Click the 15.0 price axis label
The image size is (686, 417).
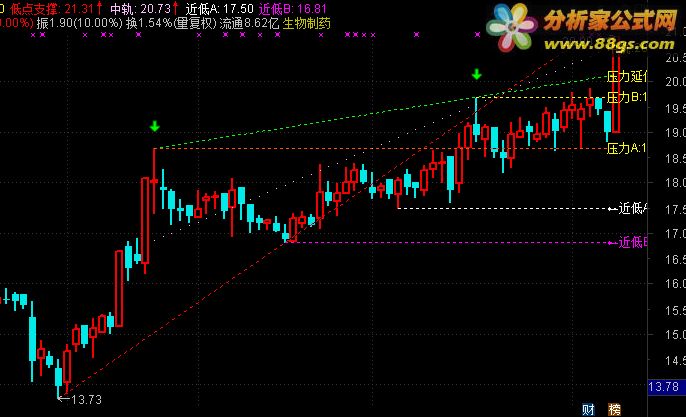point(675,334)
